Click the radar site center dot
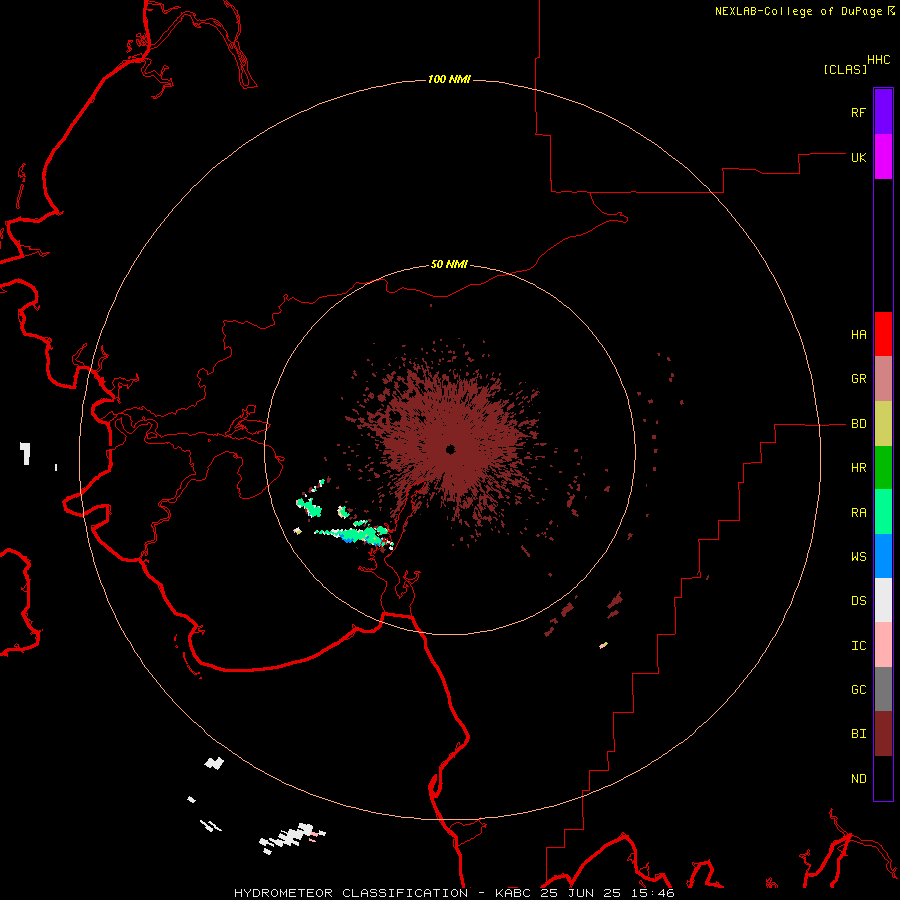Image resolution: width=900 pixels, height=900 pixels. point(451,449)
